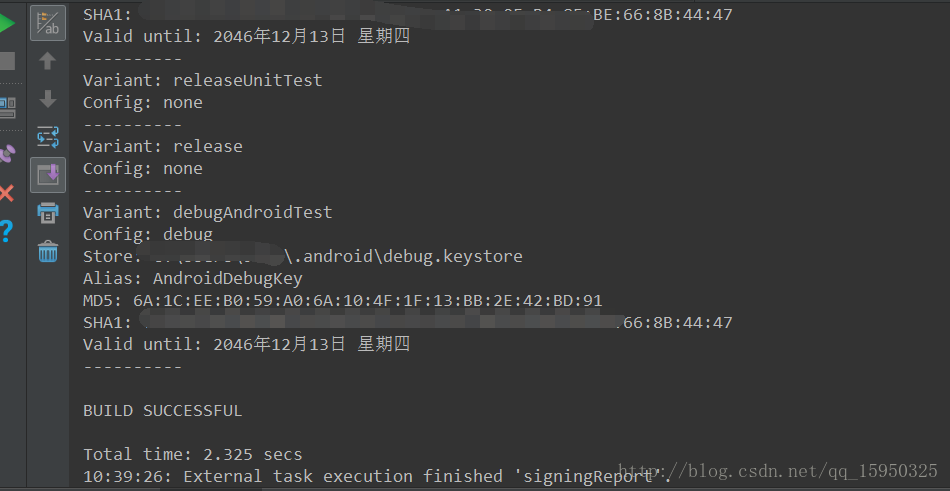
Task: Toggle soft-wrap lines icon
Action: tap(48, 137)
